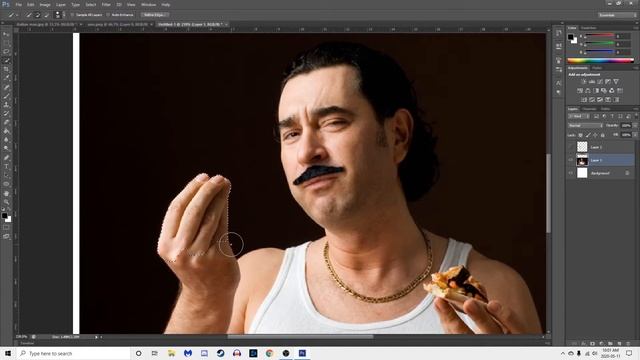Switch to the Swatches tab
The height and width of the screenshot is (360, 640).
pos(589,28)
